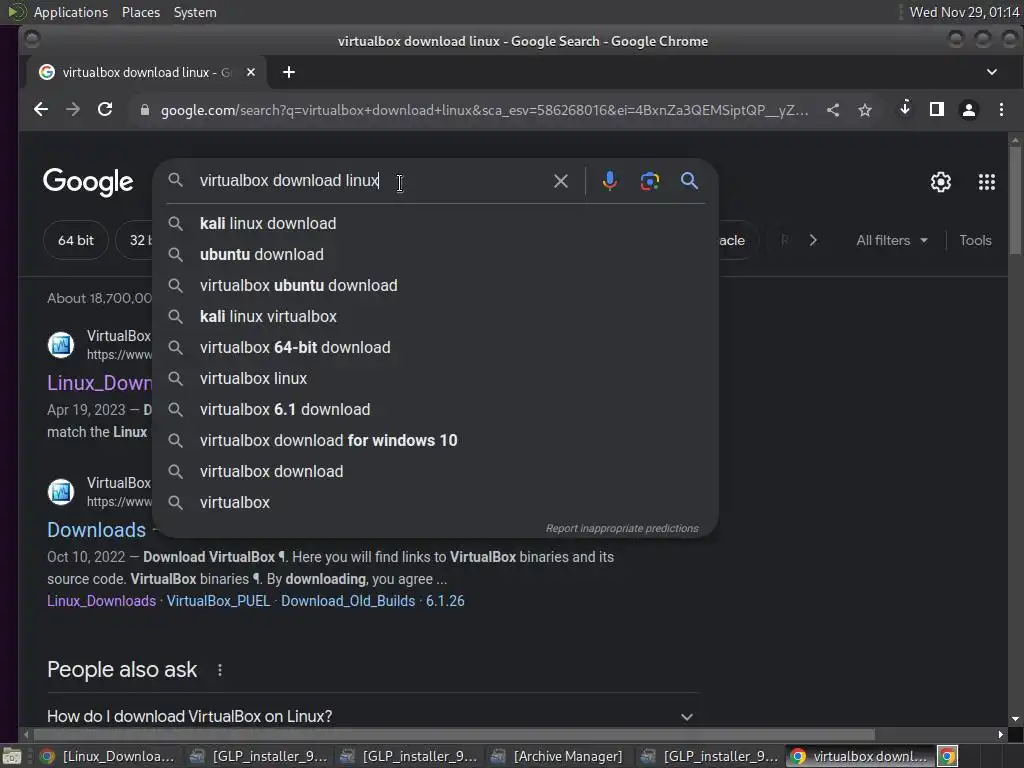The image size is (1024, 768).
Task: Start voice search with microphone icon
Action: click(x=609, y=181)
